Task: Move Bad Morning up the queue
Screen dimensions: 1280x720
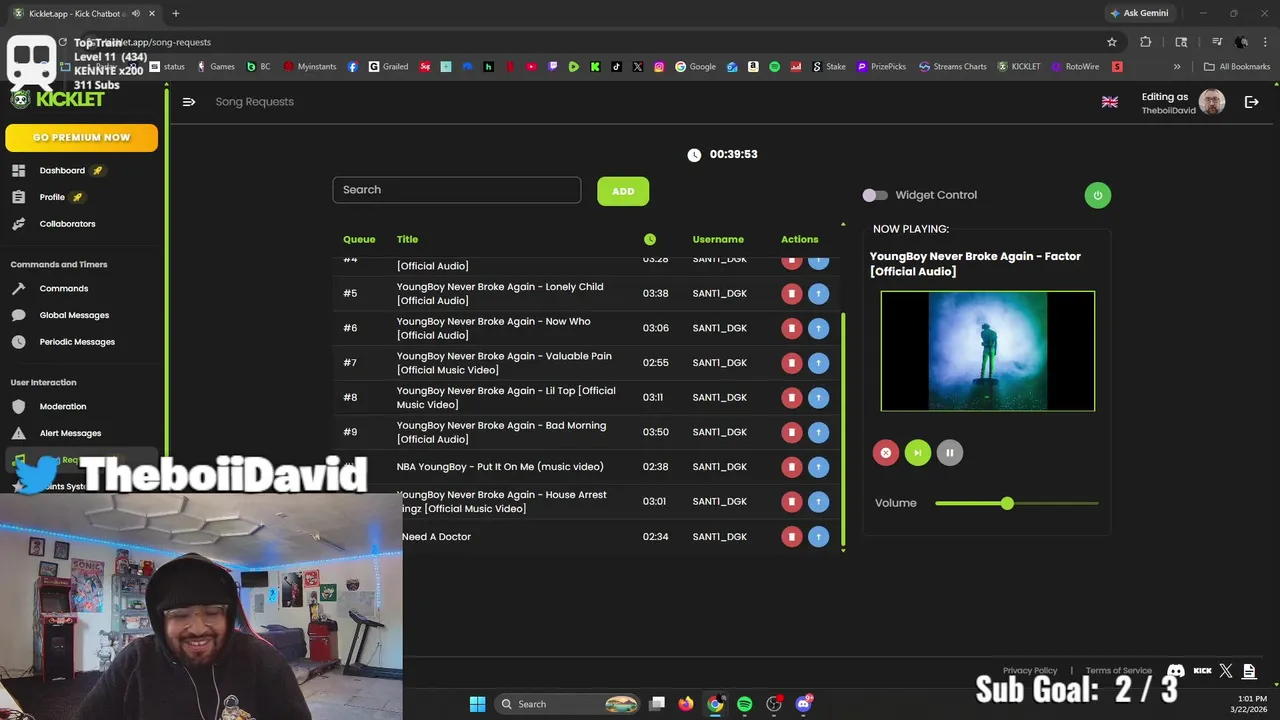Action: [818, 432]
